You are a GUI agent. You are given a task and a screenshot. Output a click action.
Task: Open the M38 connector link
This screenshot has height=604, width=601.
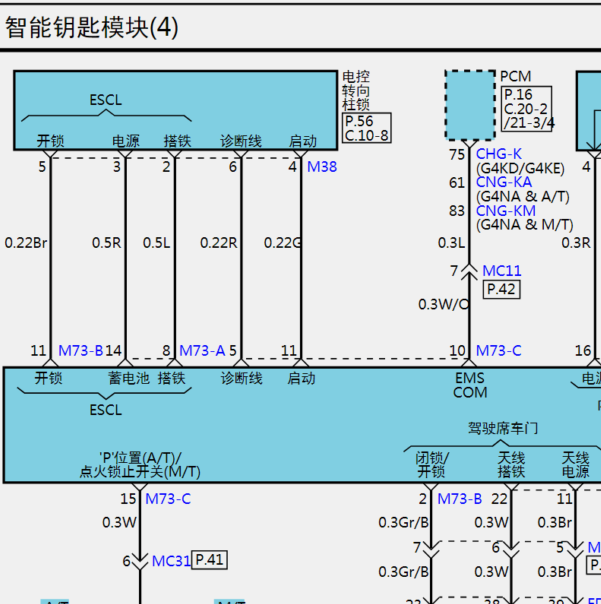(x=322, y=167)
